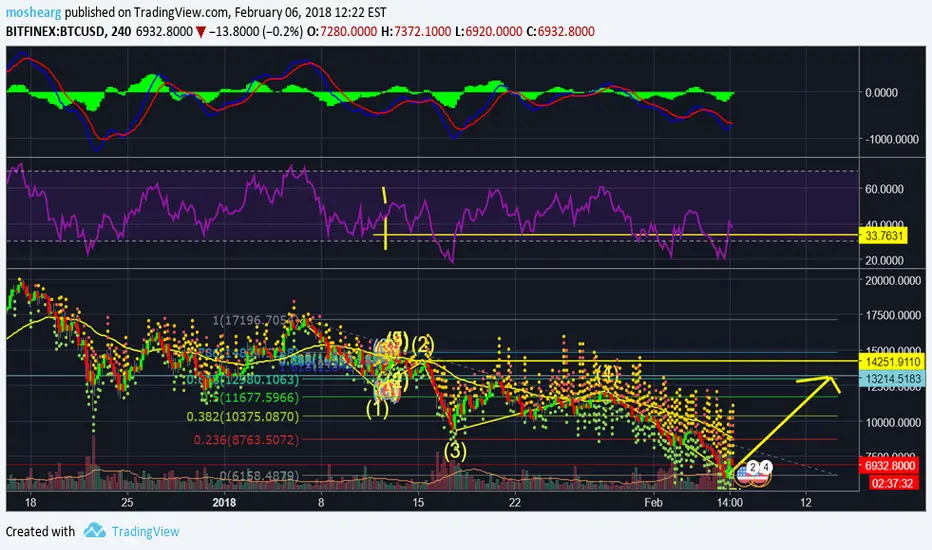The image size is (932, 550).
Task: Click the close price C:6932.8000
Action: pyautogui.click(x=561, y=32)
